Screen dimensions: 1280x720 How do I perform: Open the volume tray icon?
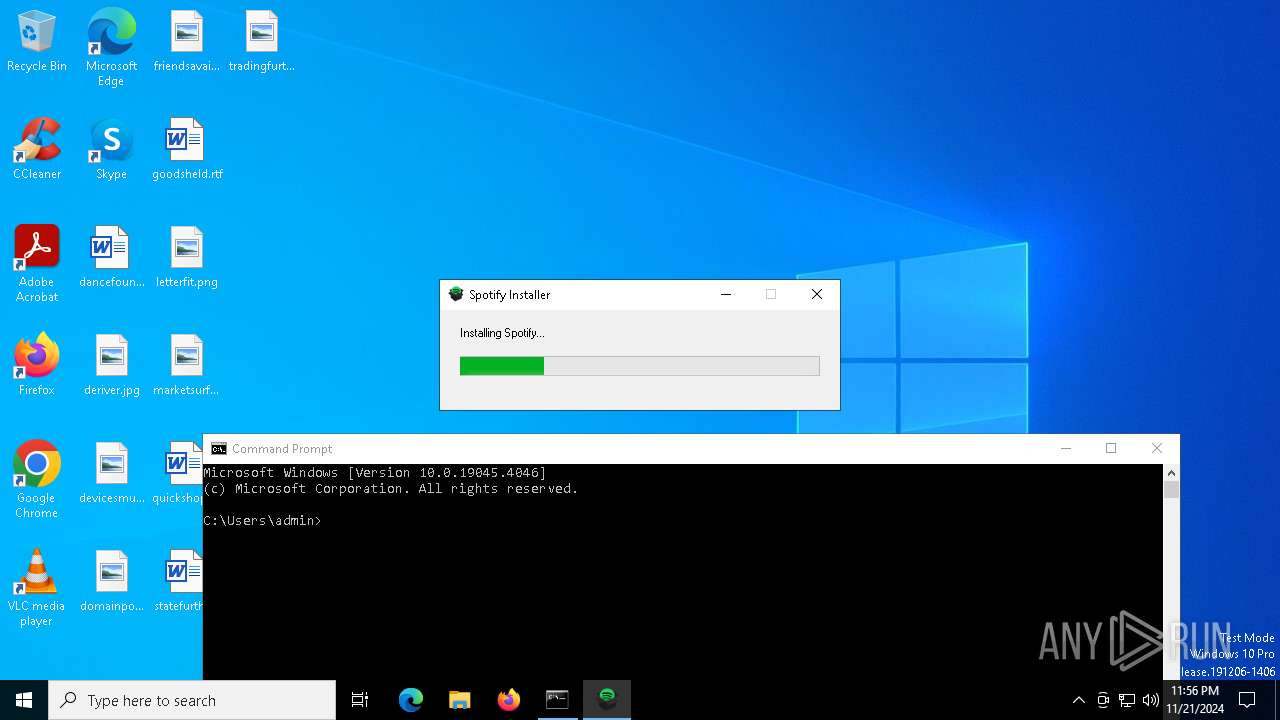tap(1151, 700)
